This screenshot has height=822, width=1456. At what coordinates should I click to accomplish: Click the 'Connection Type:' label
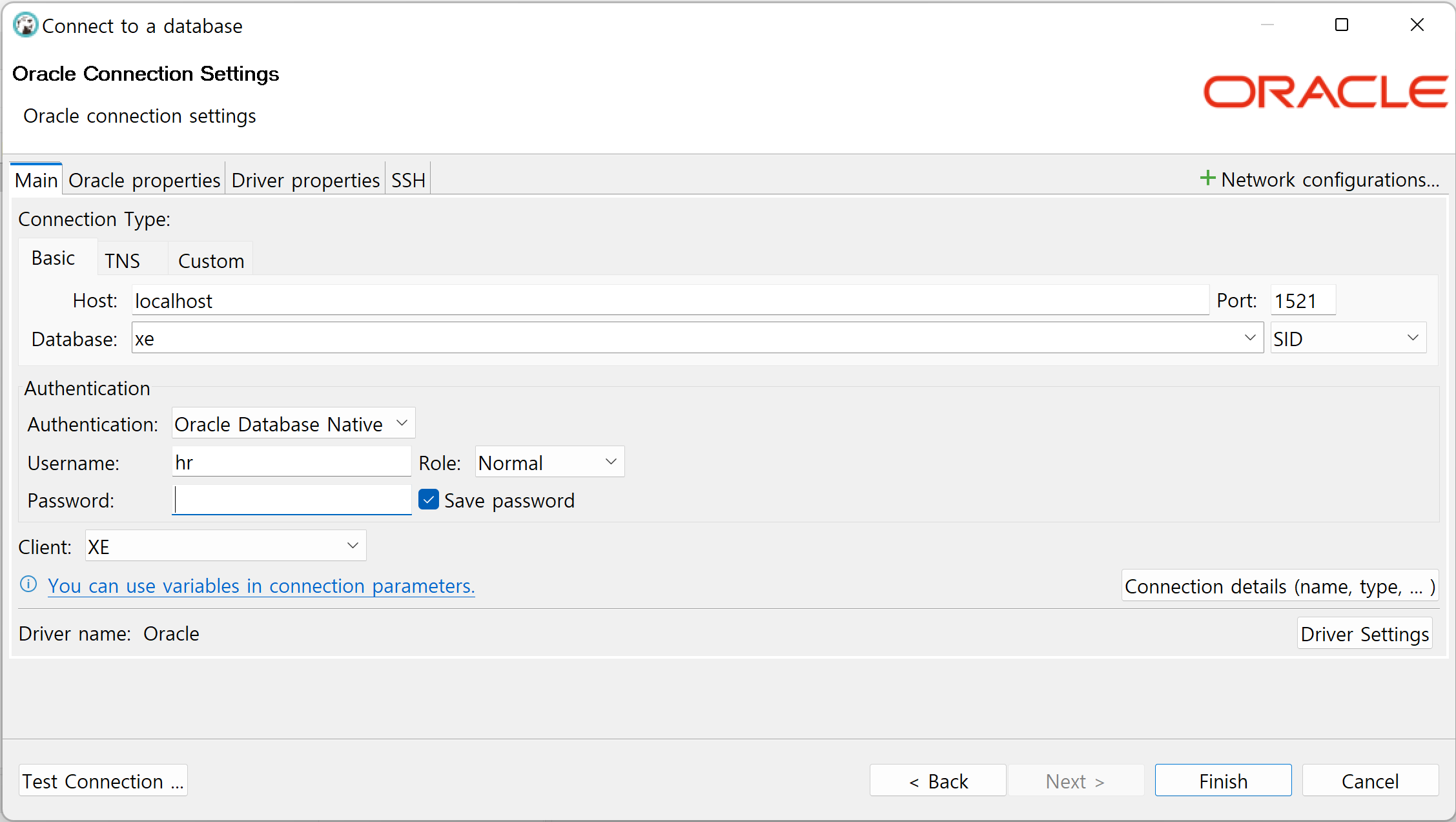[94, 219]
